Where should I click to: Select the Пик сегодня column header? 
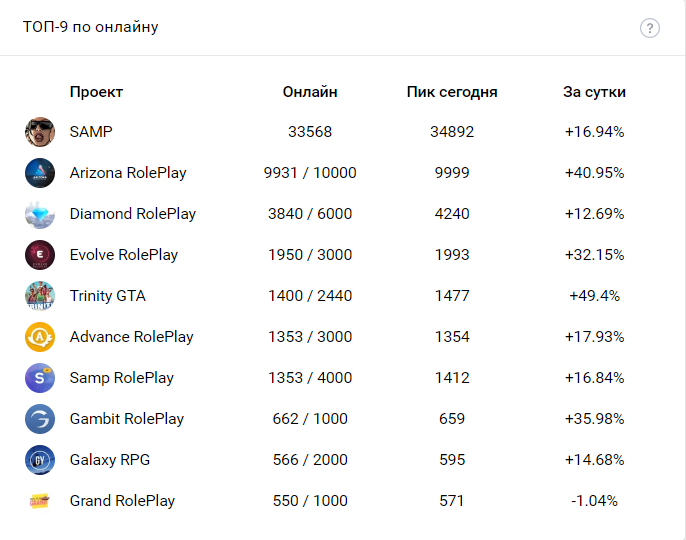[x=452, y=92]
